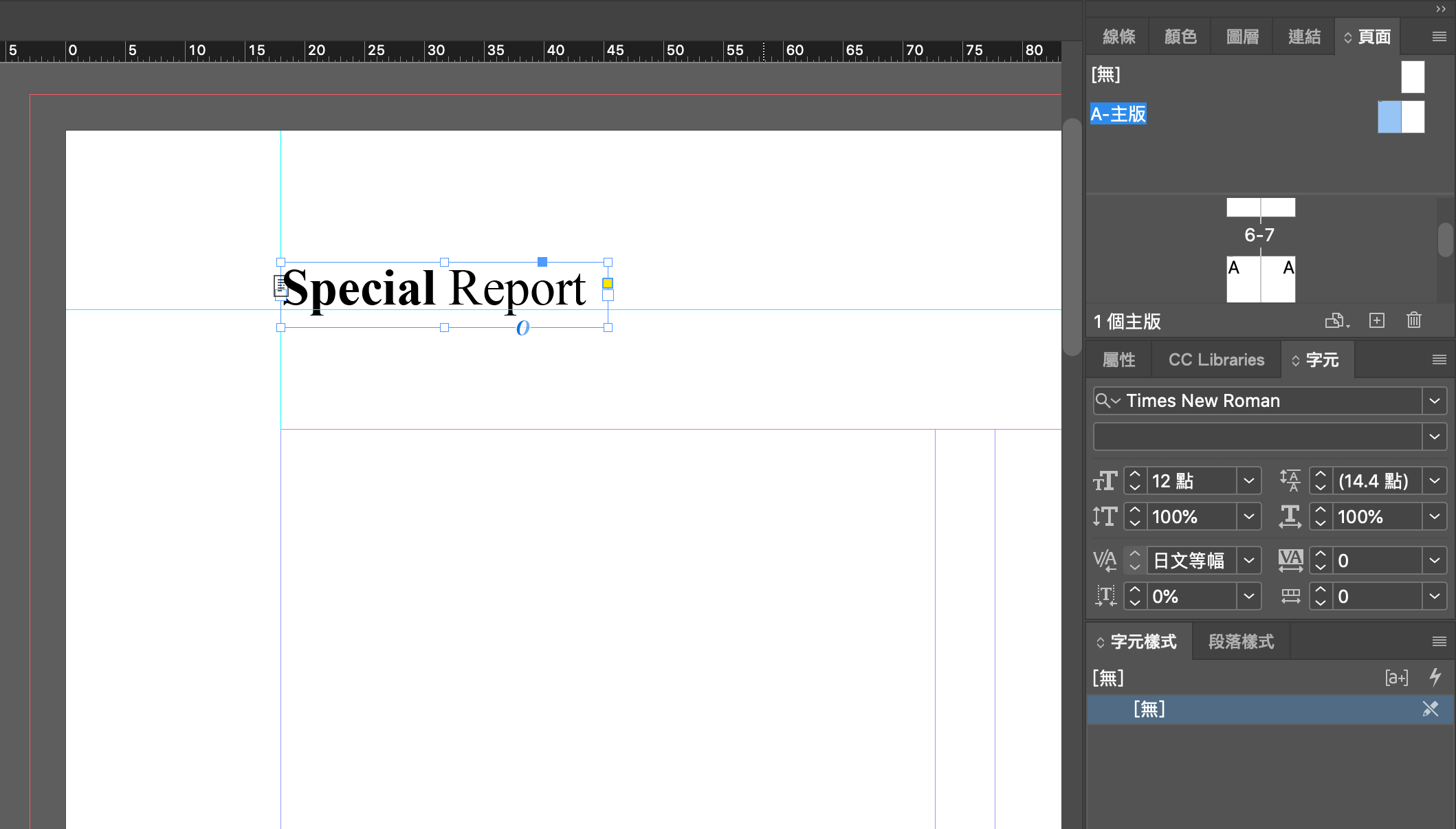Click the clear overrides icon in character styles
The image size is (1456, 829).
1430,709
